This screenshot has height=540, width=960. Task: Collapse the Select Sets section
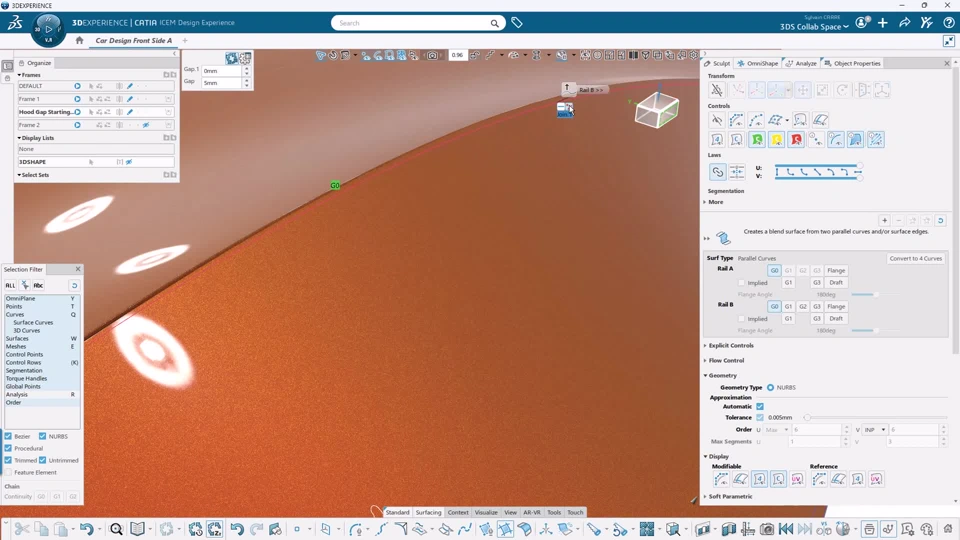(x=19, y=175)
